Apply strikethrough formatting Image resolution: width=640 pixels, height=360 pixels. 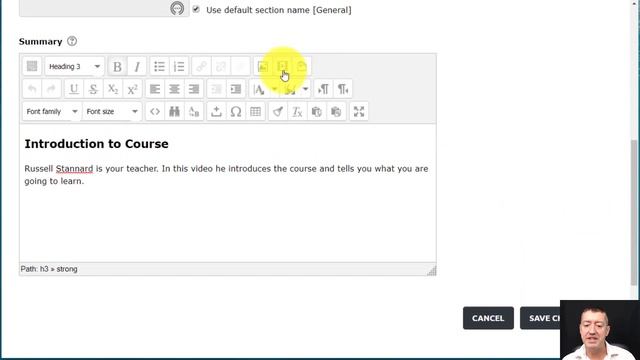pos(93,89)
